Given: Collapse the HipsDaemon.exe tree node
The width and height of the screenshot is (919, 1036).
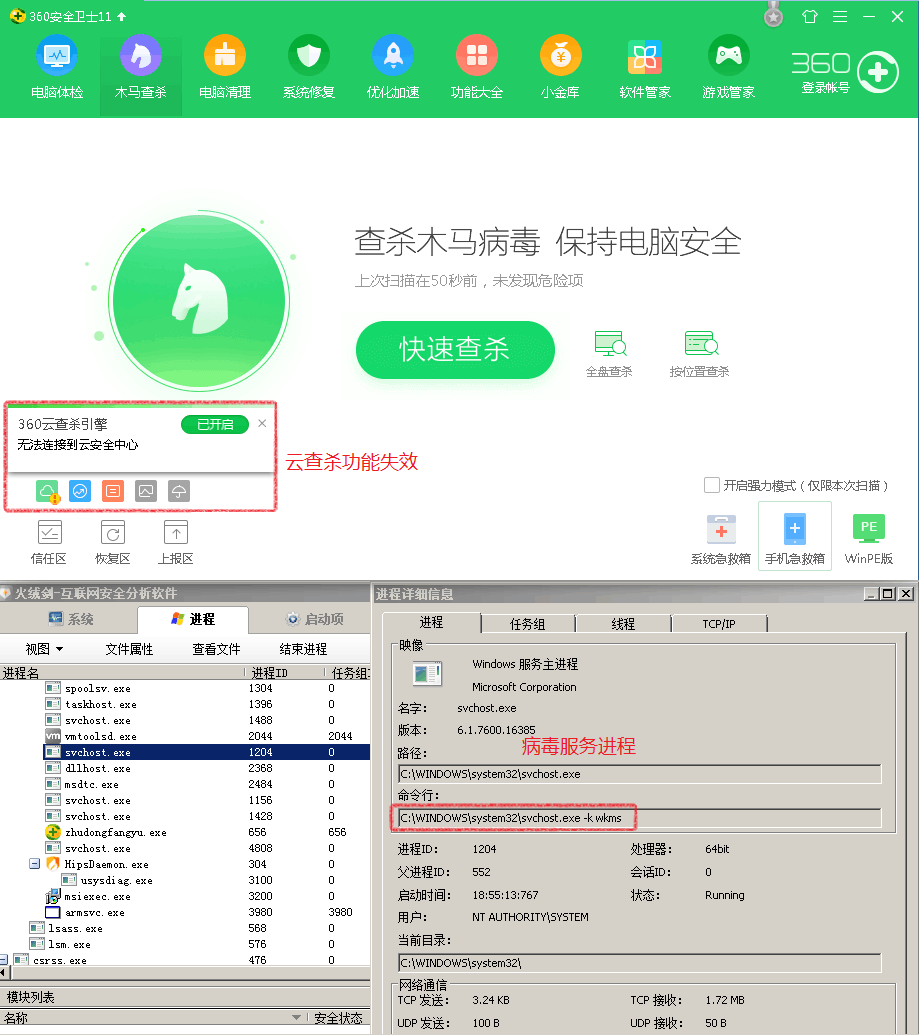Looking at the screenshot, I should (34, 864).
